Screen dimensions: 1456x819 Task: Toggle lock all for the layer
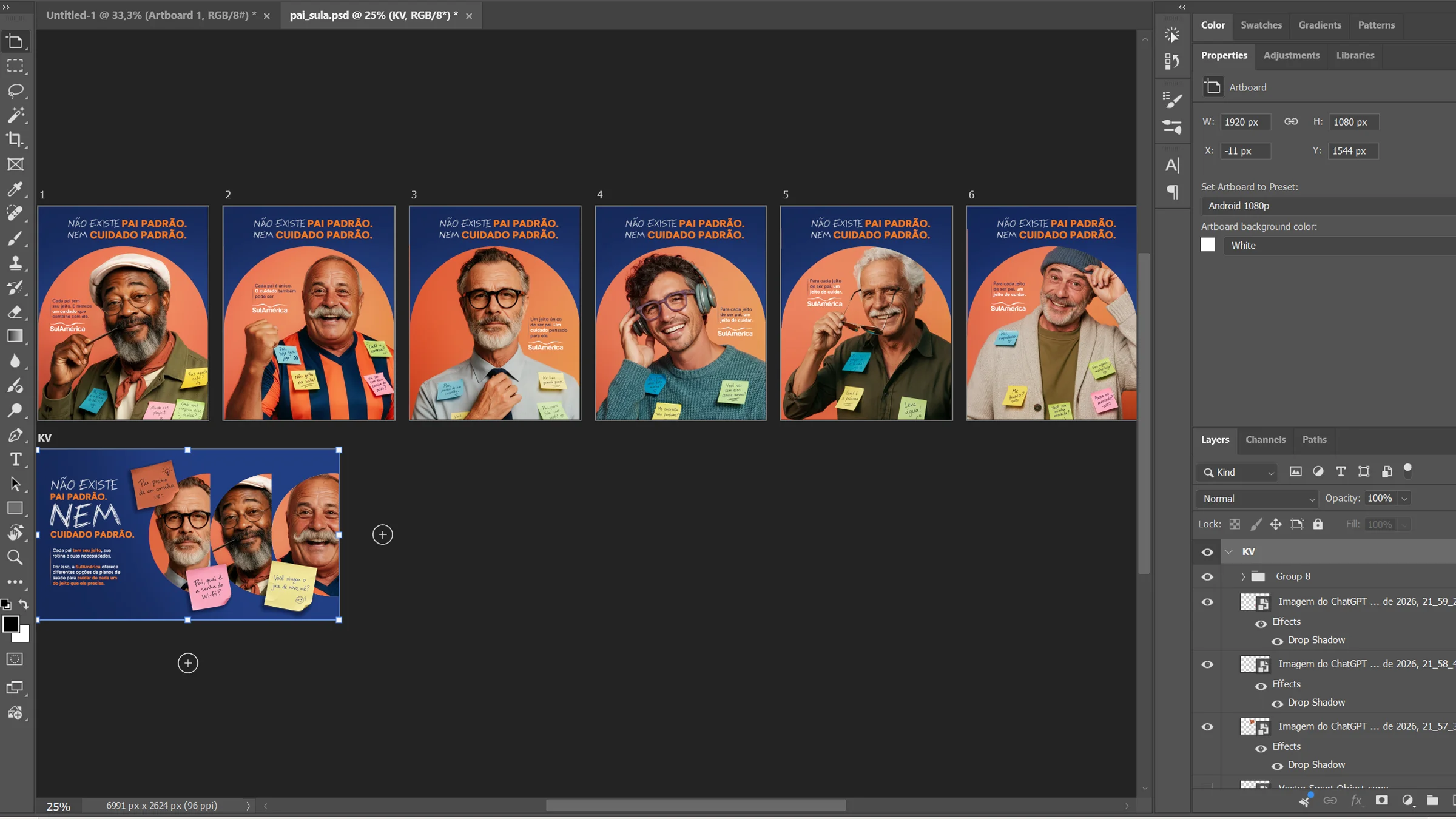click(1318, 524)
